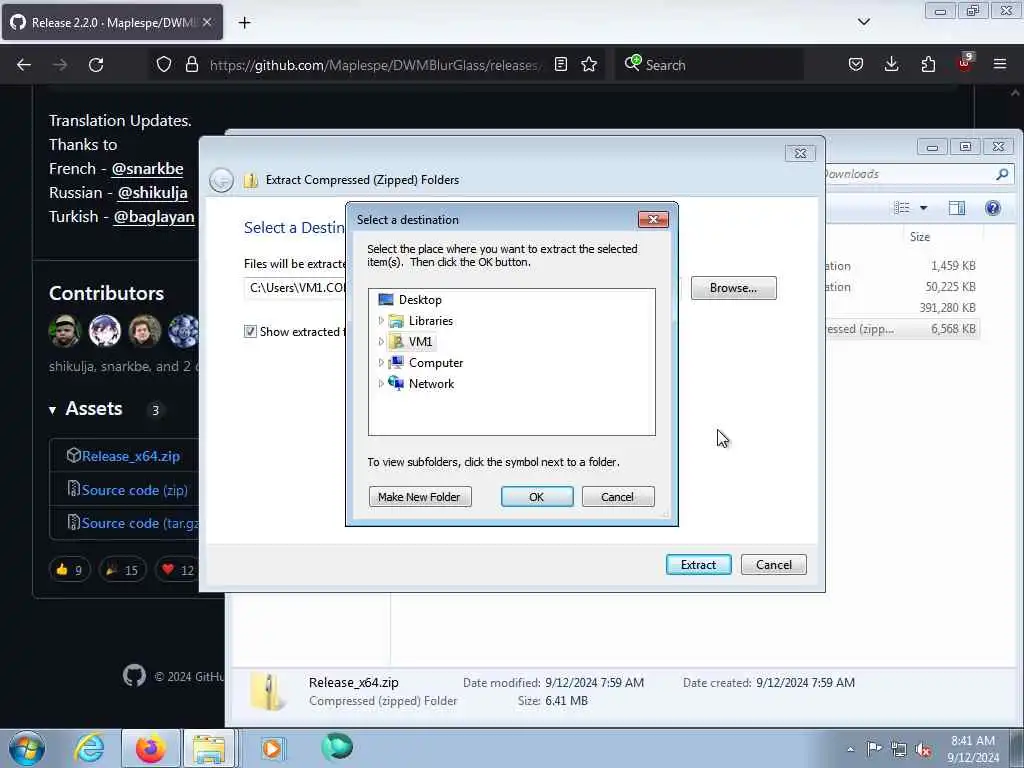The width and height of the screenshot is (1024, 768).
Task: Open @snarkbe contributor profile link
Action: pyautogui.click(x=147, y=168)
